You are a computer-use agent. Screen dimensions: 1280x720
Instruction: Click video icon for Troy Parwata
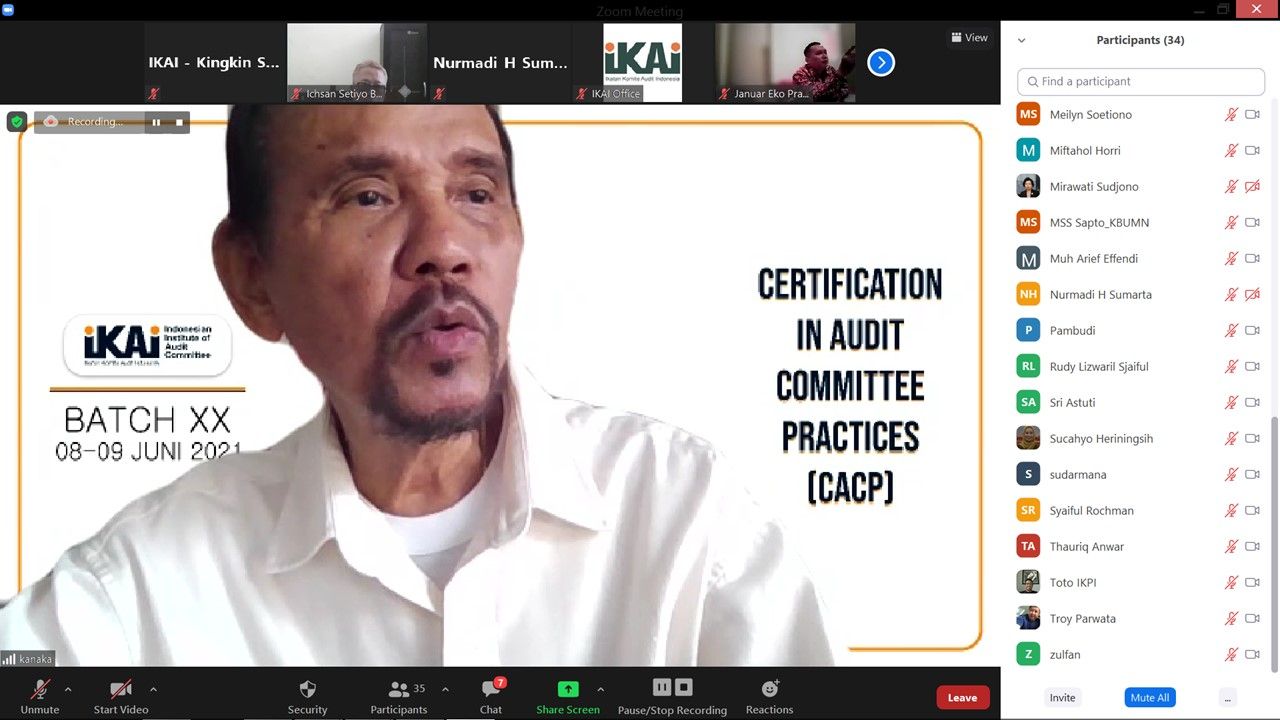click(x=1252, y=619)
